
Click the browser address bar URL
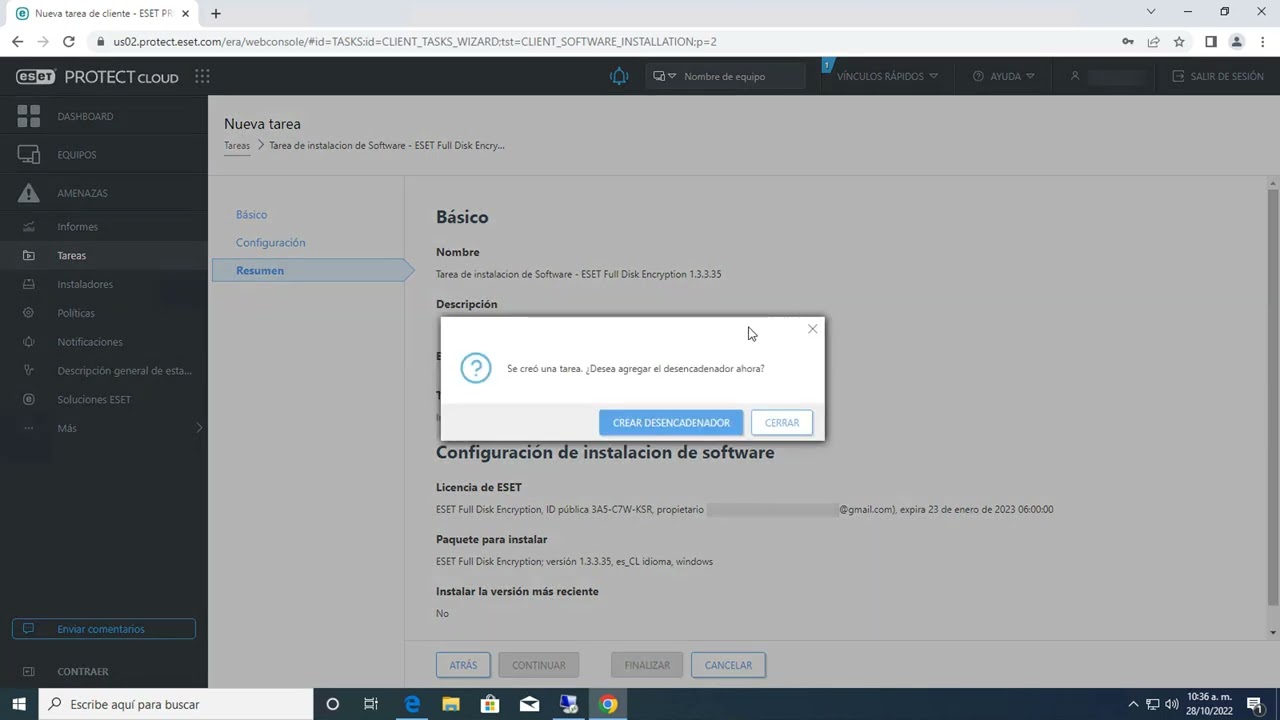[x=415, y=42]
